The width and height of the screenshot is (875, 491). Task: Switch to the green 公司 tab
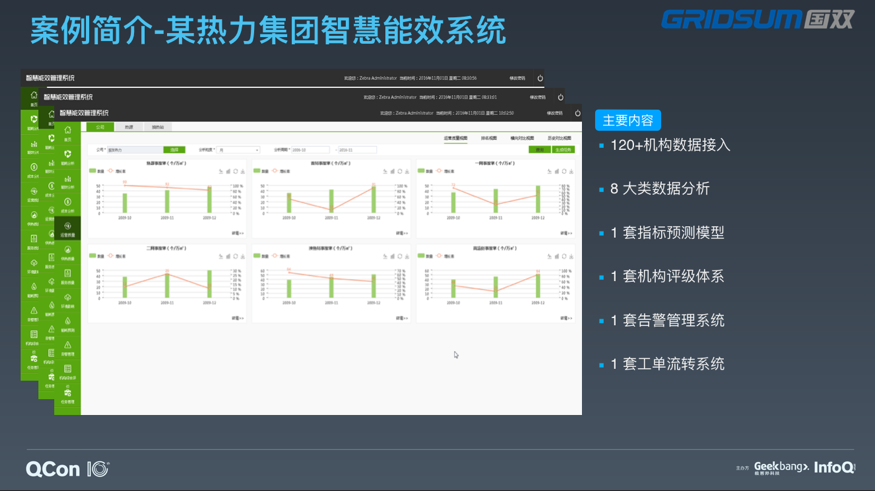point(100,127)
